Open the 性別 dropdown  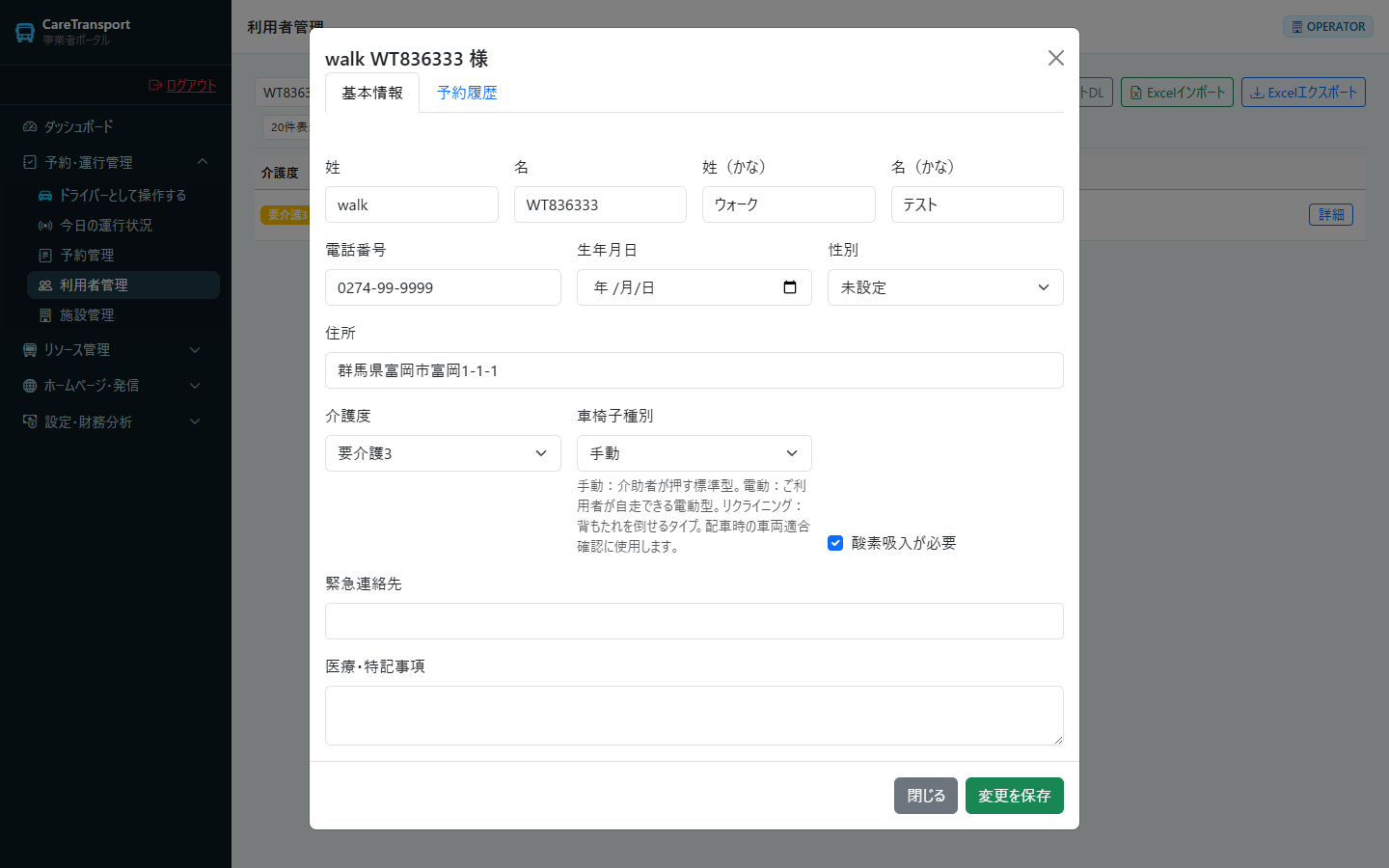945,287
